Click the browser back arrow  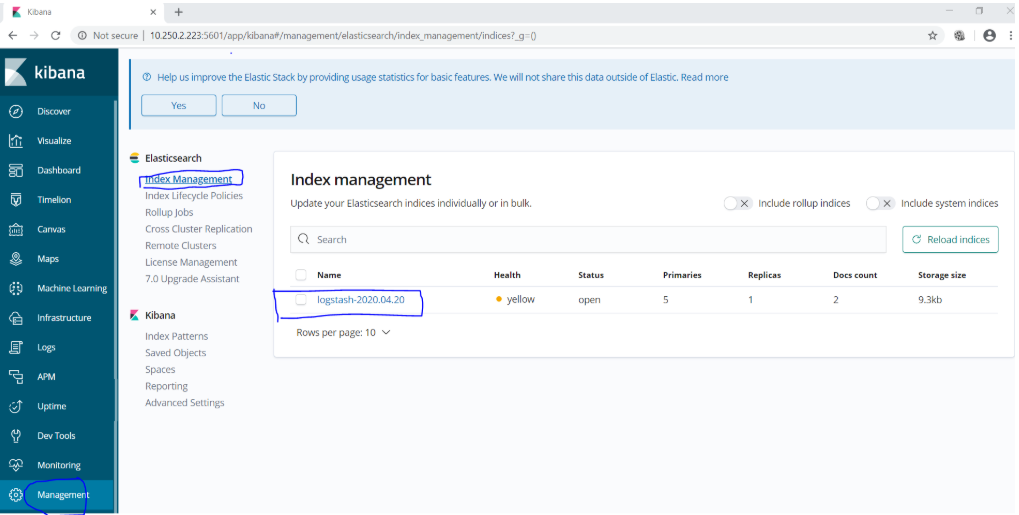[13, 36]
